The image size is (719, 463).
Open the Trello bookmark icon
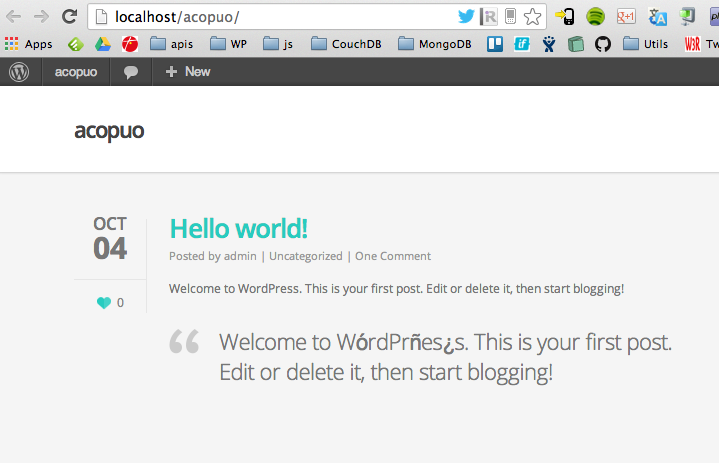tap(495, 44)
